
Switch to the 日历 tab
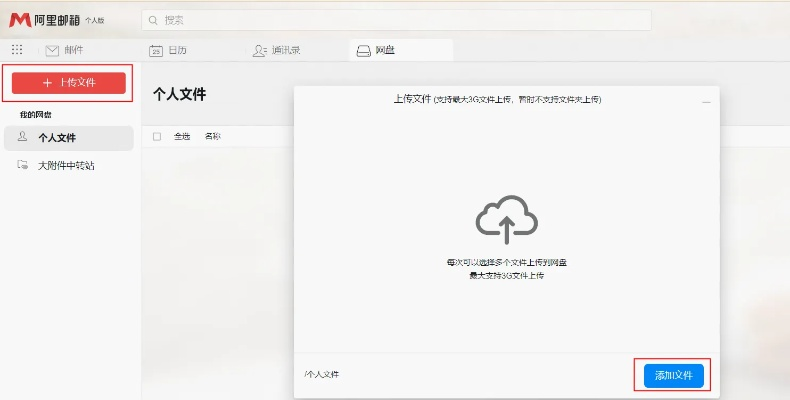pyautogui.click(x=175, y=50)
